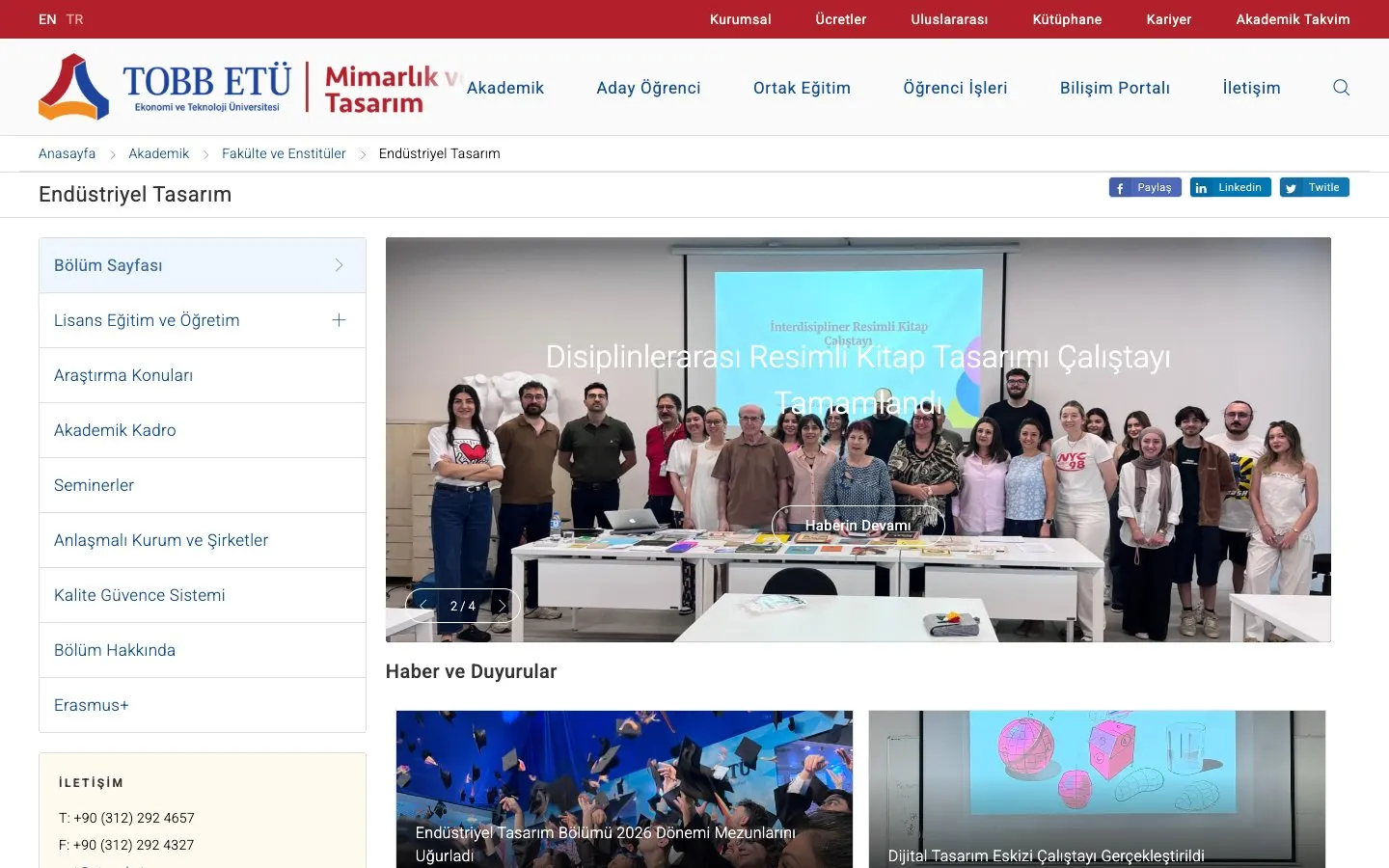
Task: Open Araştırma Konuları sidebar item
Action: (x=203, y=375)
